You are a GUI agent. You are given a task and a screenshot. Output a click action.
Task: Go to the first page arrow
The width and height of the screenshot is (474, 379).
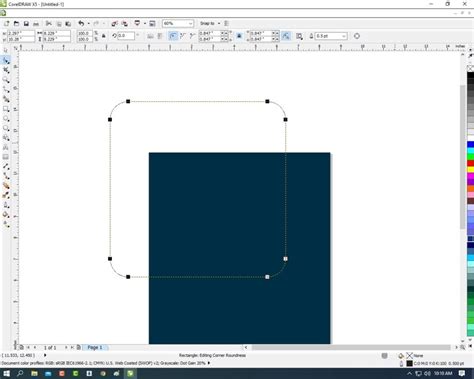point(28,347)
